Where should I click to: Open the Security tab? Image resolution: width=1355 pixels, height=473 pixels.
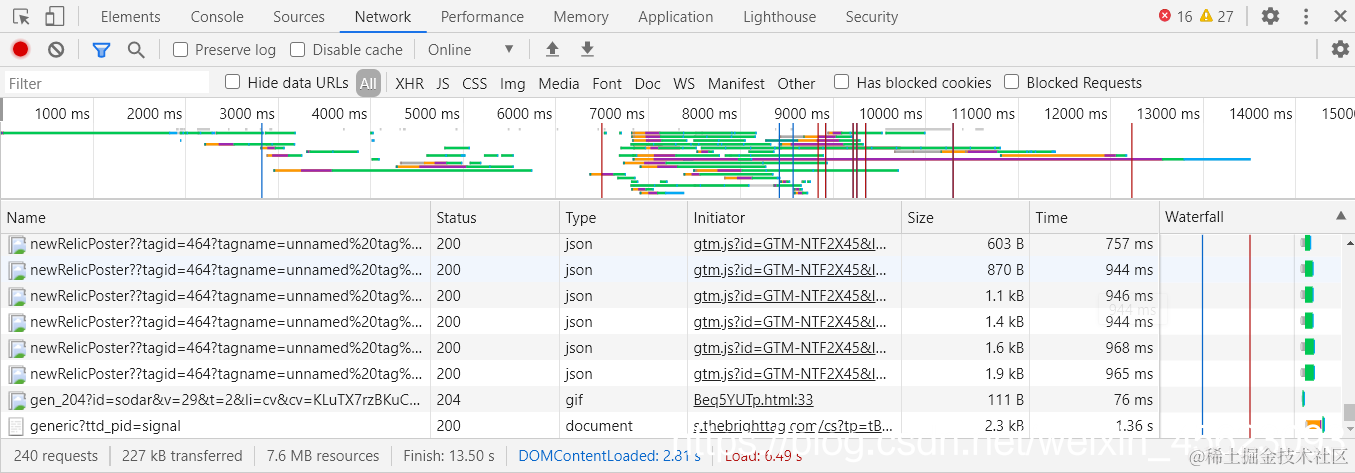pyautogui.click(x=871, y=16)
